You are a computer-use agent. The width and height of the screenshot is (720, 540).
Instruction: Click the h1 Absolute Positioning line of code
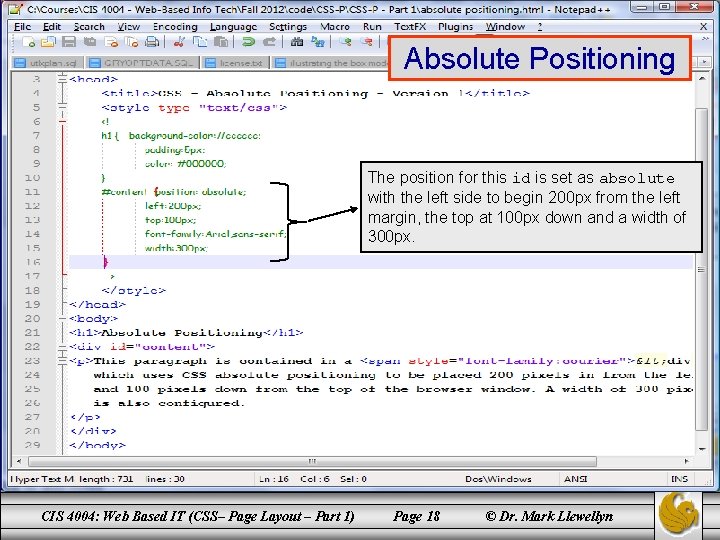[186, 332]
